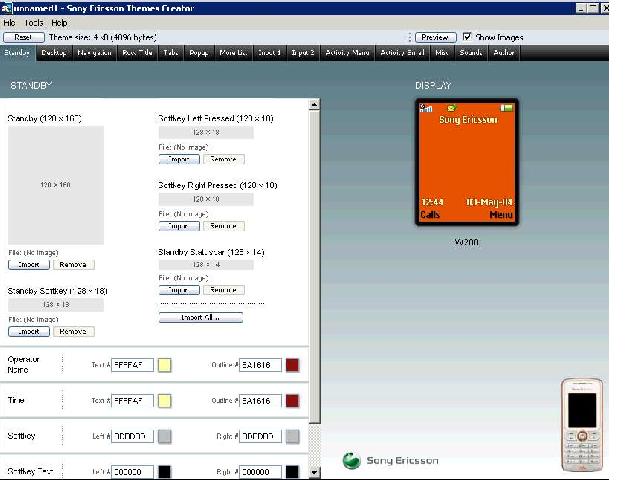Switch to the Sounds tab
Image resolution: width=640 pixels, height=480 pixels.
471,53
